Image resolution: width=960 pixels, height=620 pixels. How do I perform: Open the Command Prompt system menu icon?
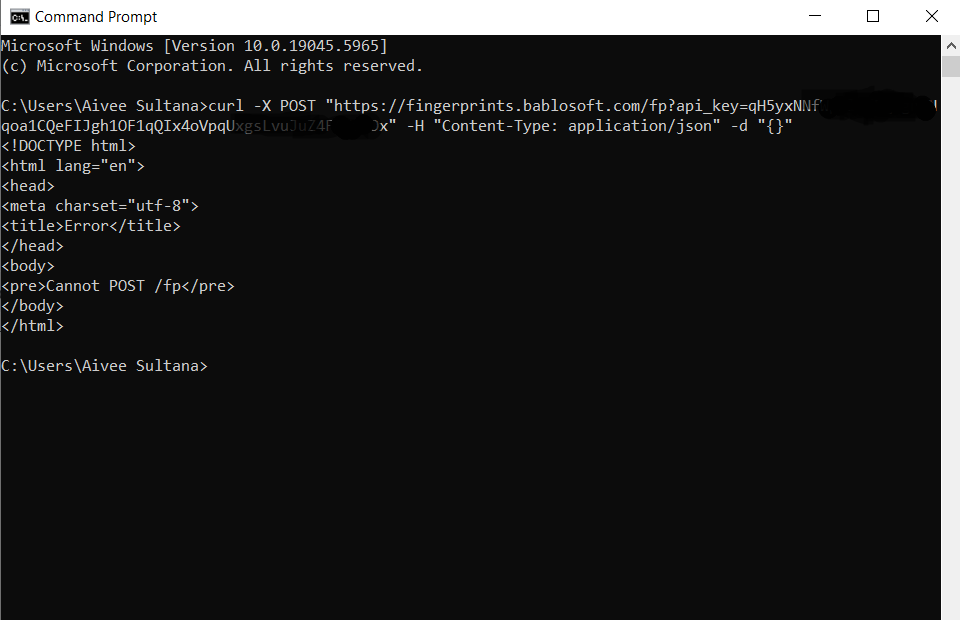[19, 16]
